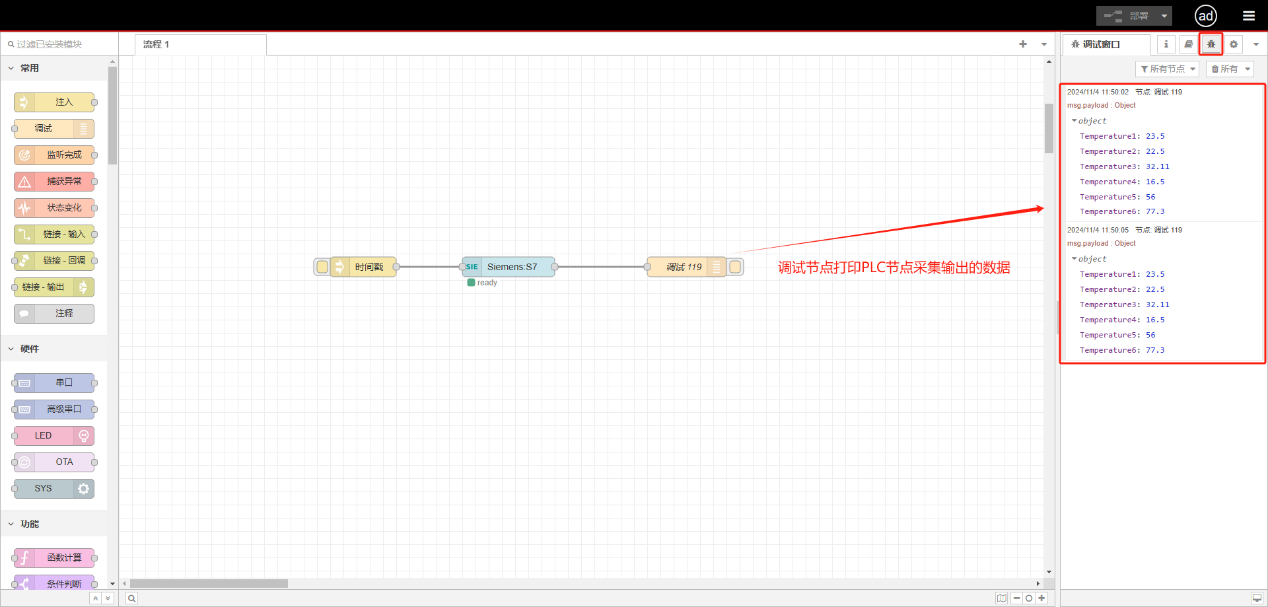This screenshot has width=1268, height=607.
Task: Click the 部署 deploy button
Action: [1133, 16]
